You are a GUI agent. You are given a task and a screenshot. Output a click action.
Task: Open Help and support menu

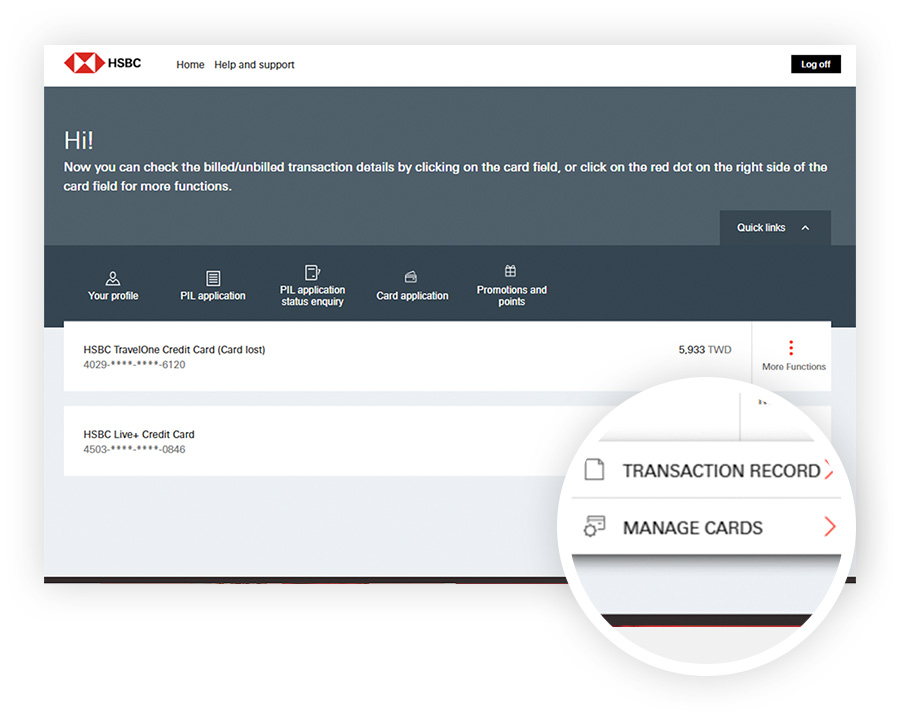coord(254,65)
